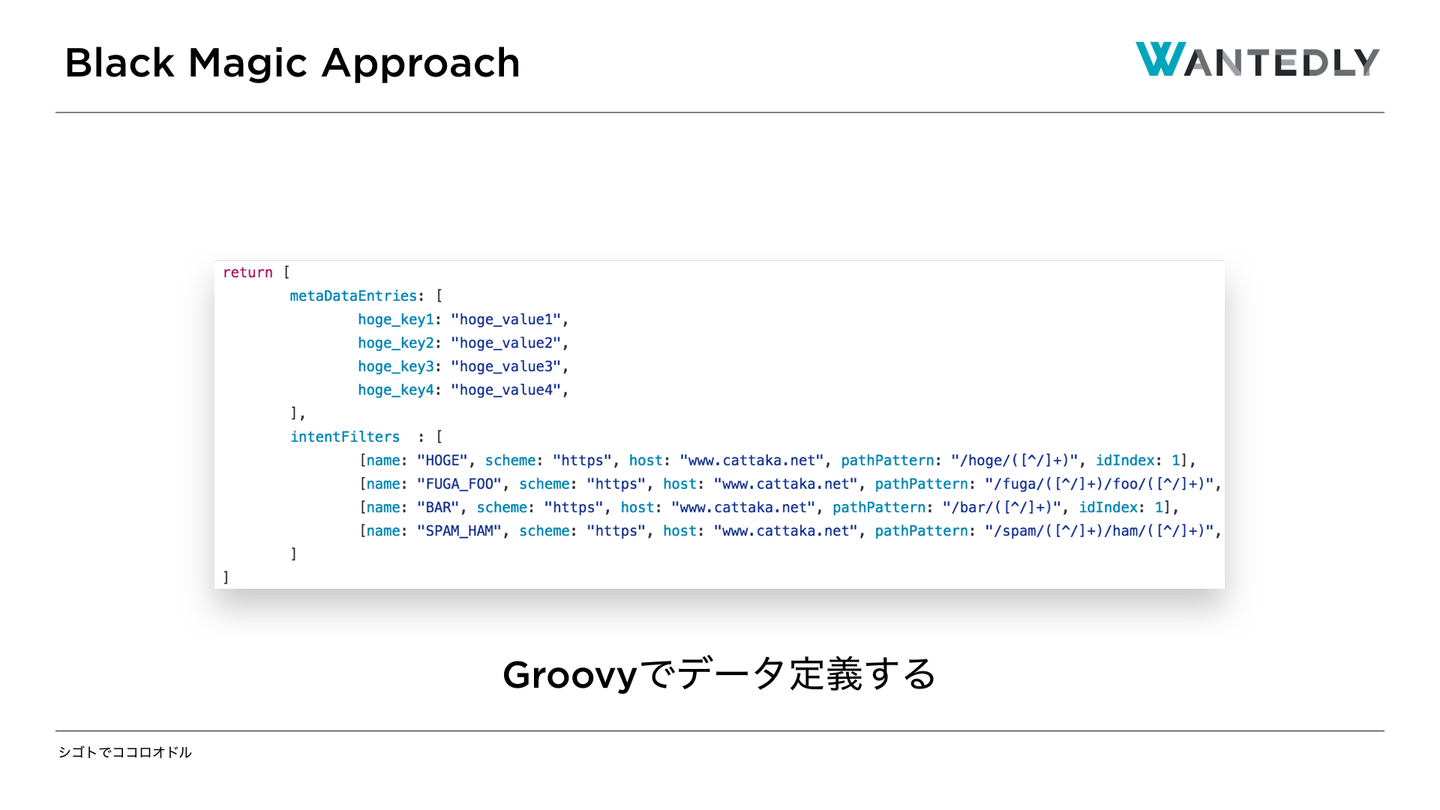
Task: Click the "intentFilters" key
Action: (345, 437)
